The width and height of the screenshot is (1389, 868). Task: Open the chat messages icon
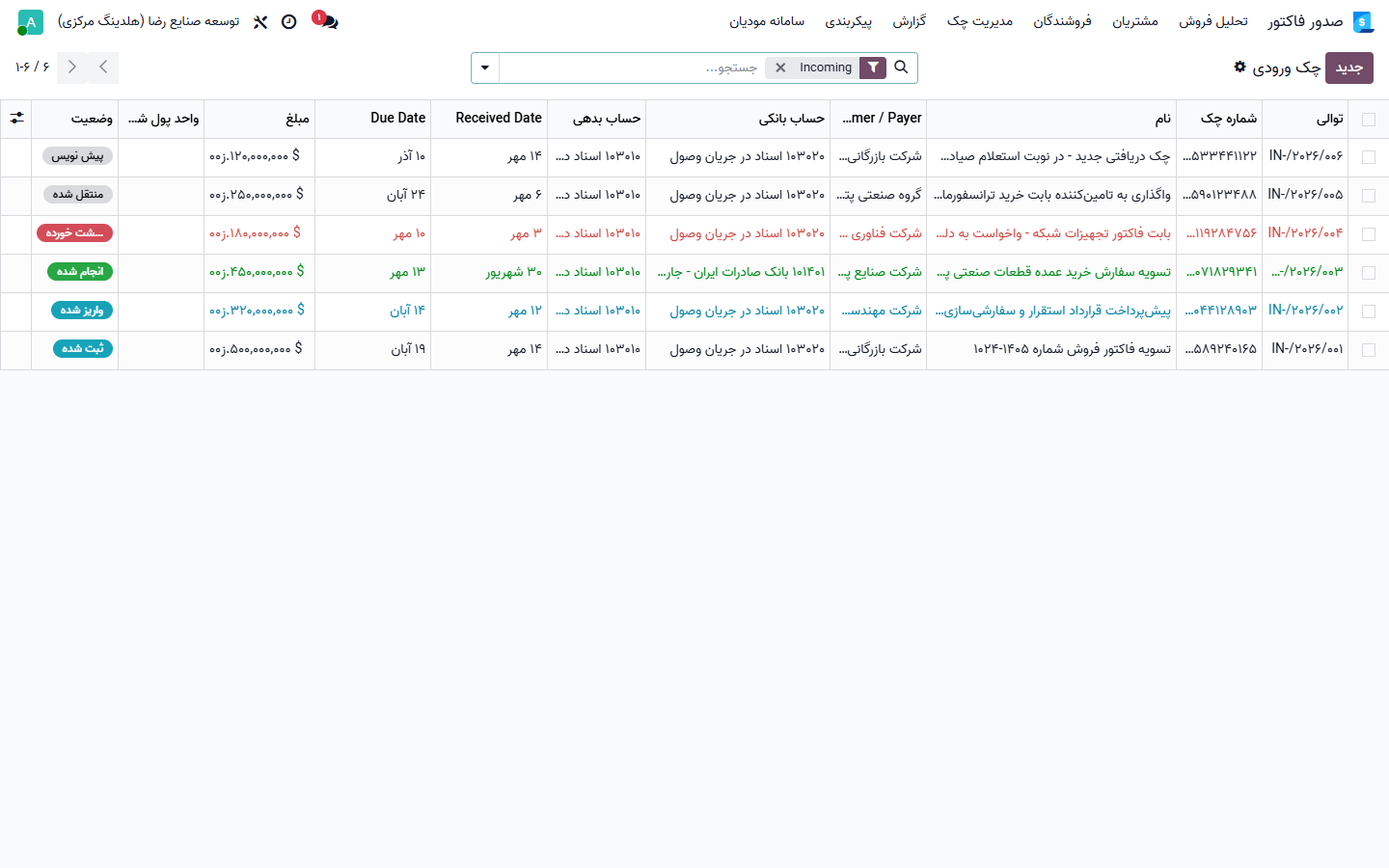tap(330, 21)
